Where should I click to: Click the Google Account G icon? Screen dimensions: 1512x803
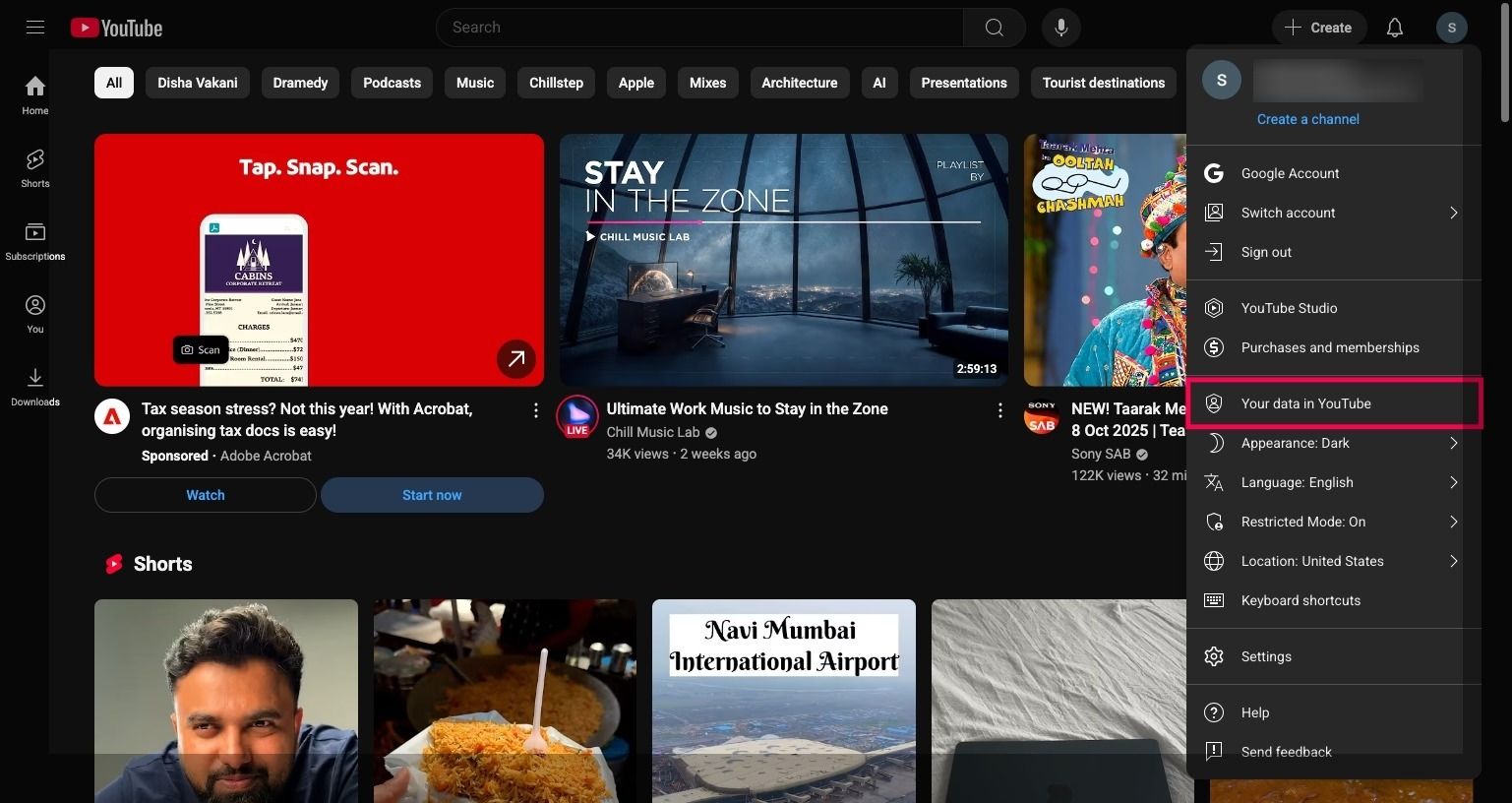point(1214,173)
